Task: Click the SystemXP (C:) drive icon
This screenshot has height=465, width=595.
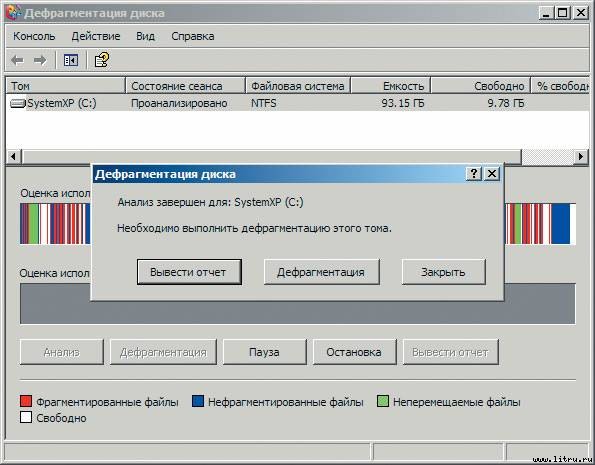Action: click(18, 103)
